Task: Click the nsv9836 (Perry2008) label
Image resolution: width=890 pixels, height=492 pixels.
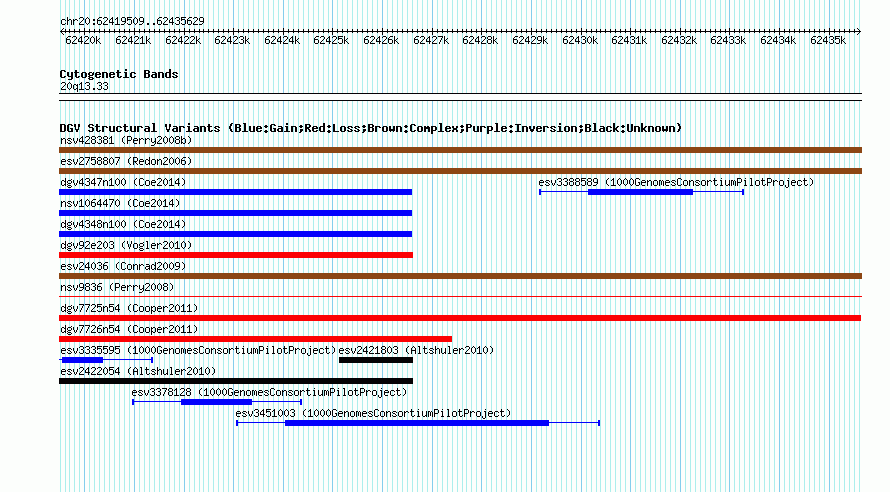Action: (x=117, y=287)
